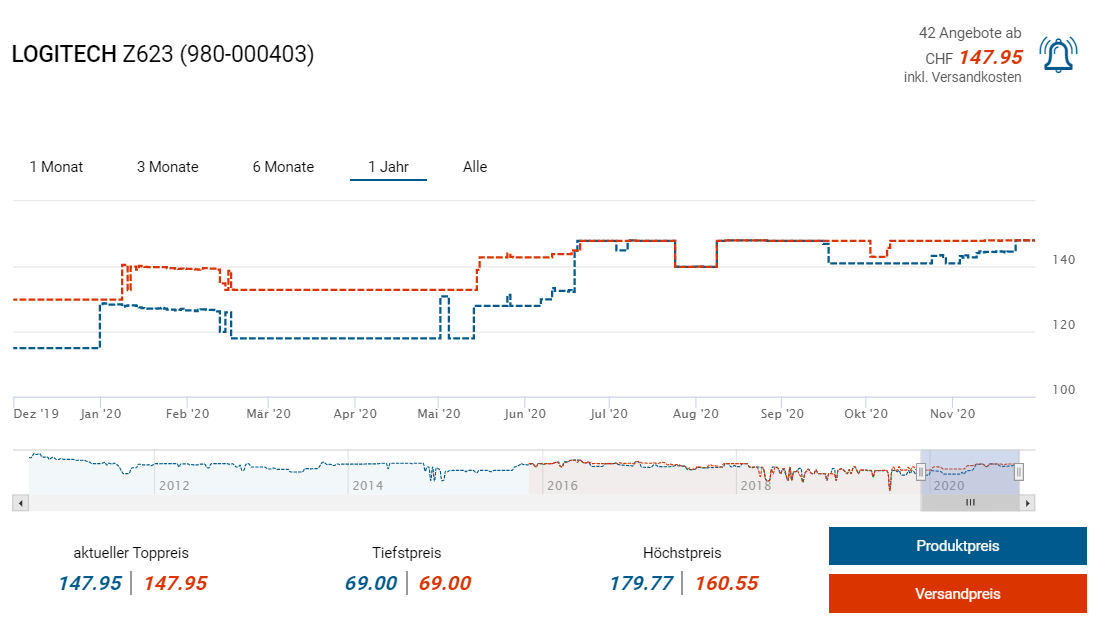Click the Höchstpreis value 179.77

[641, 583]
